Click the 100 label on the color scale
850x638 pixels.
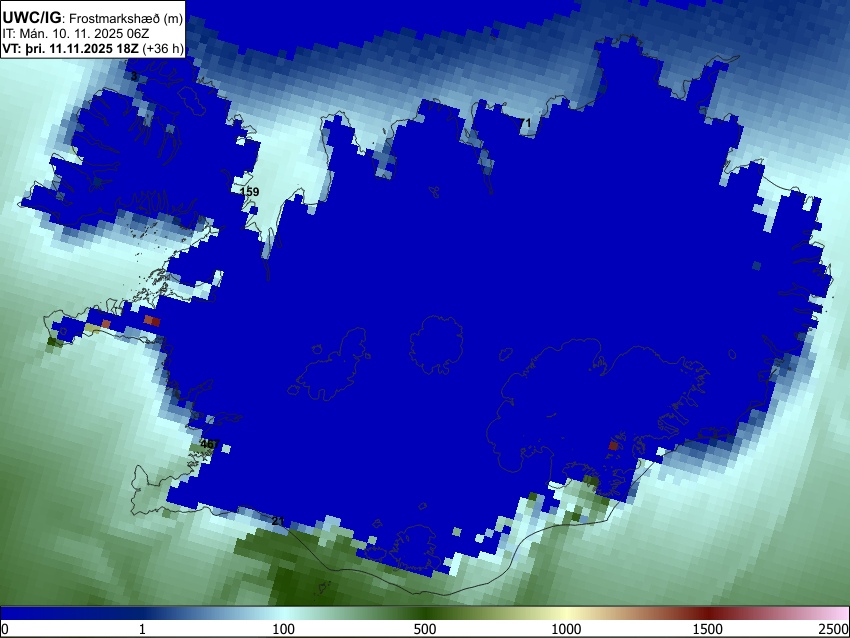(284, 629)
